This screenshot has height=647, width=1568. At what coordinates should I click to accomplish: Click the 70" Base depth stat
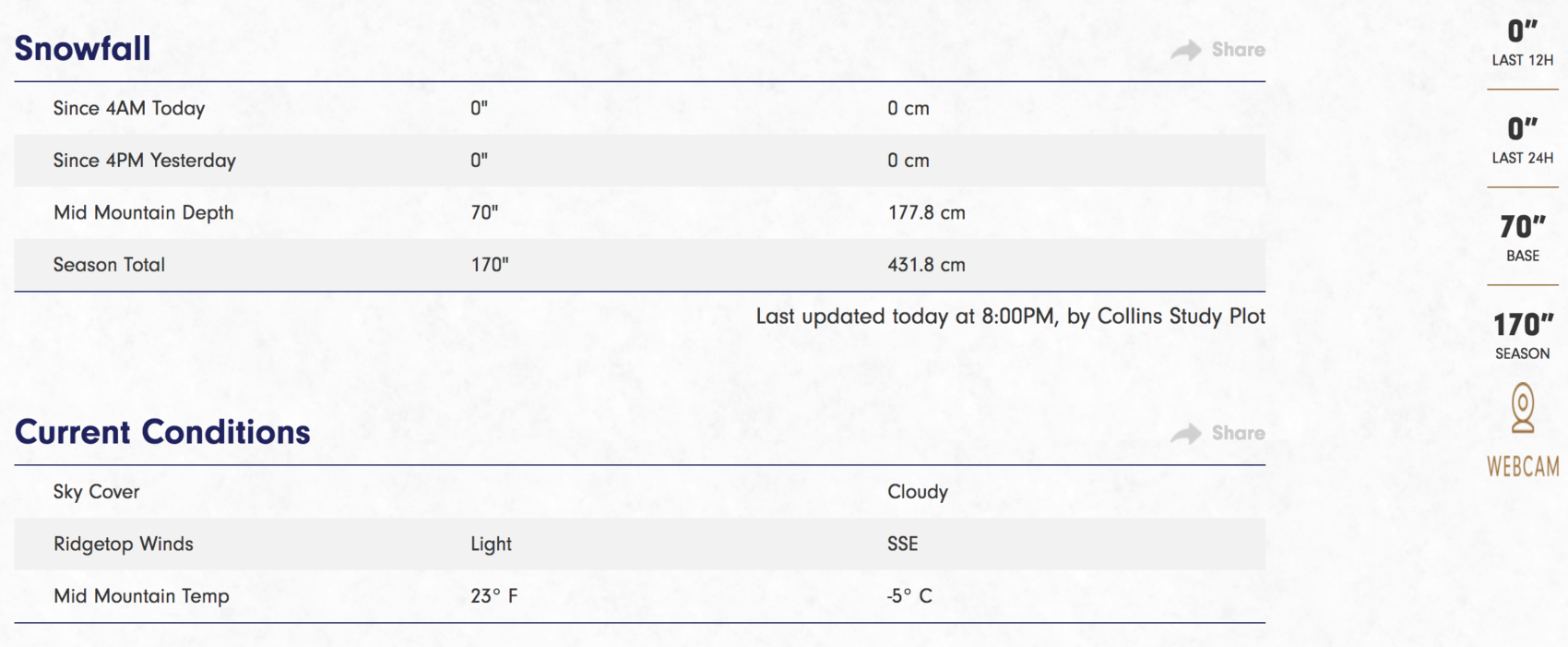coord(1523,238)
